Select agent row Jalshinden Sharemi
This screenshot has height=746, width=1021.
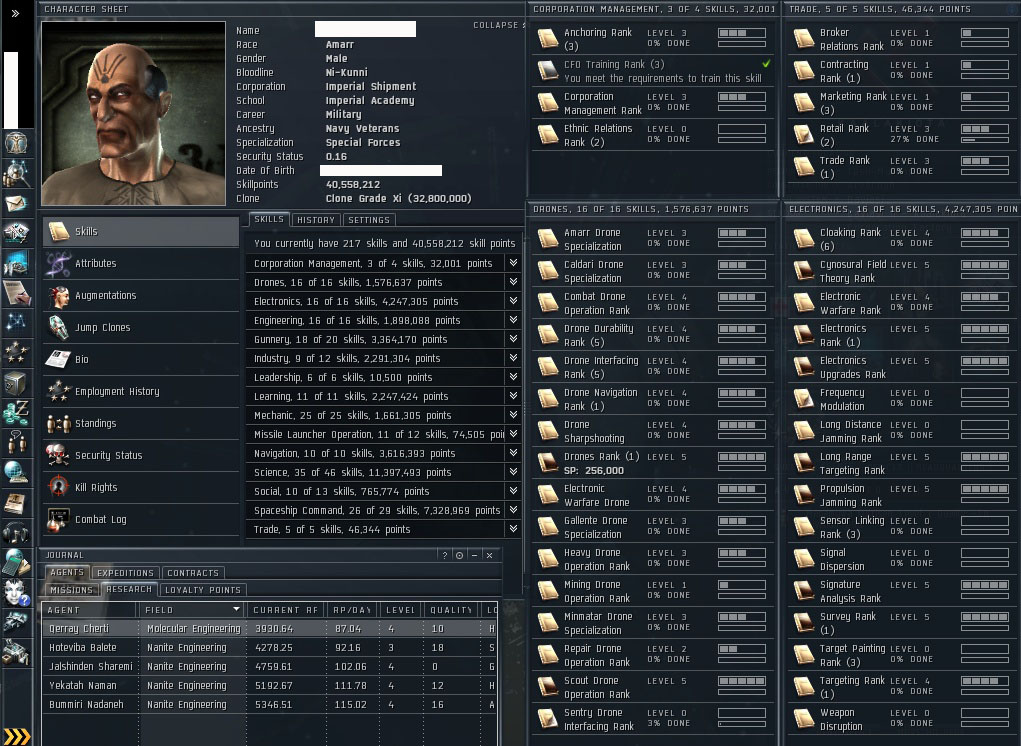(270, 666)
